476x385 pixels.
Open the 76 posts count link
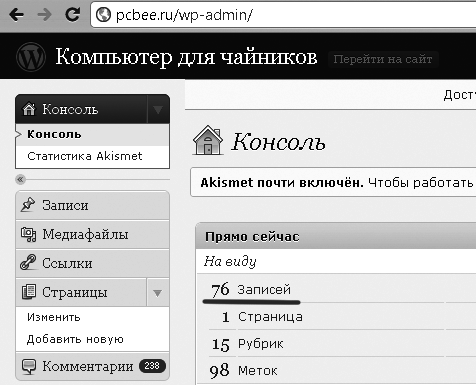[220, 289]
